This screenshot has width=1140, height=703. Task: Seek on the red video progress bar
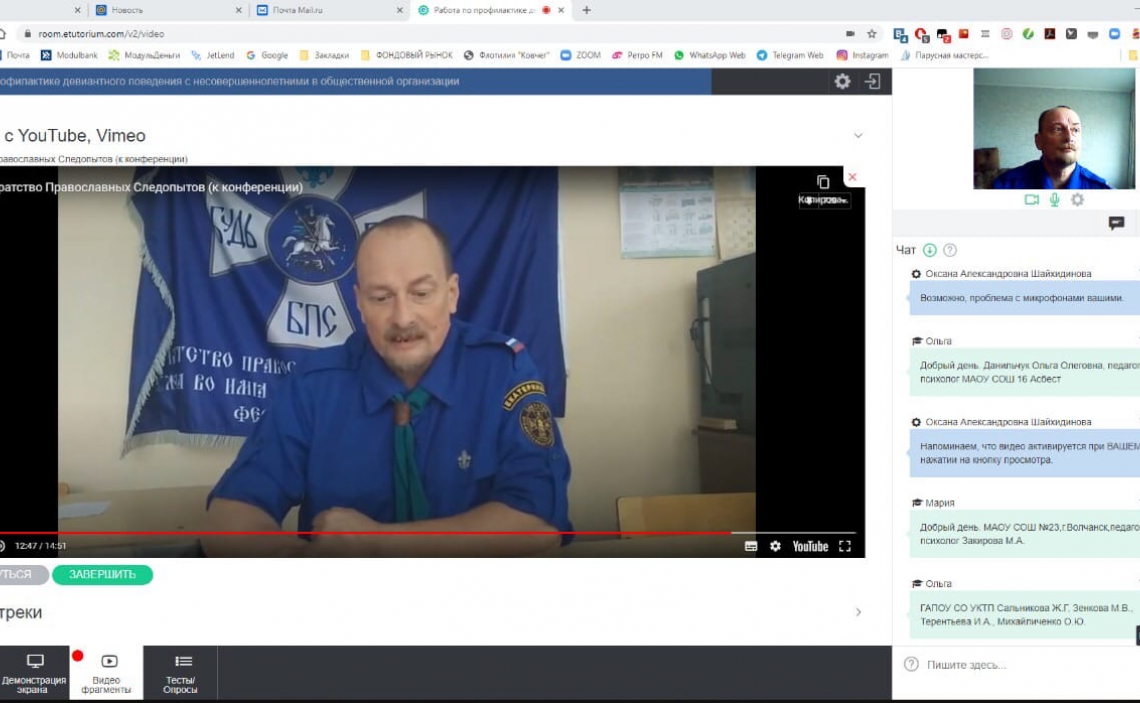pos(400,533)
